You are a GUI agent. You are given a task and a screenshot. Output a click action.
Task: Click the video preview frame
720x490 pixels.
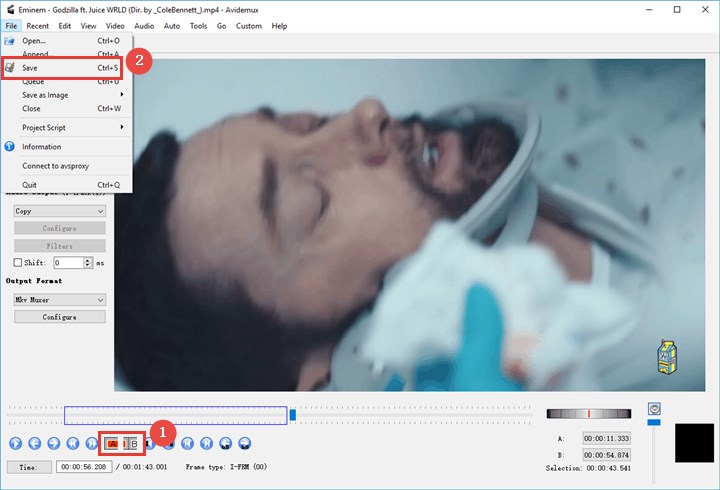[410, 225]
